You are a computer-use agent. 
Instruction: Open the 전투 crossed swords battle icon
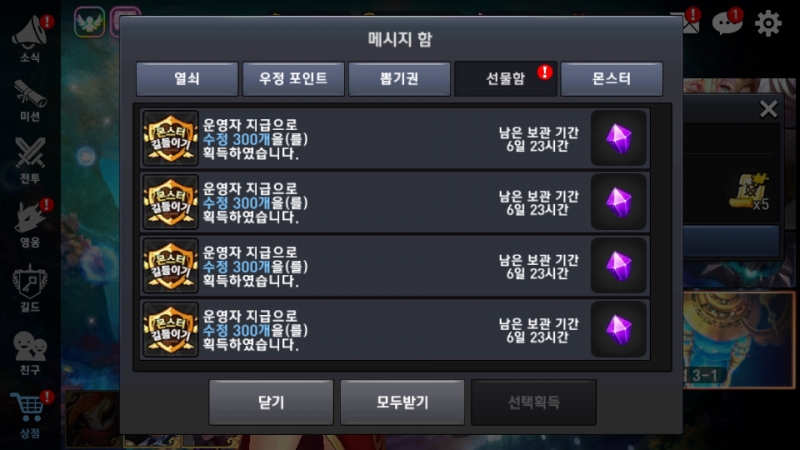click(30, 160)
